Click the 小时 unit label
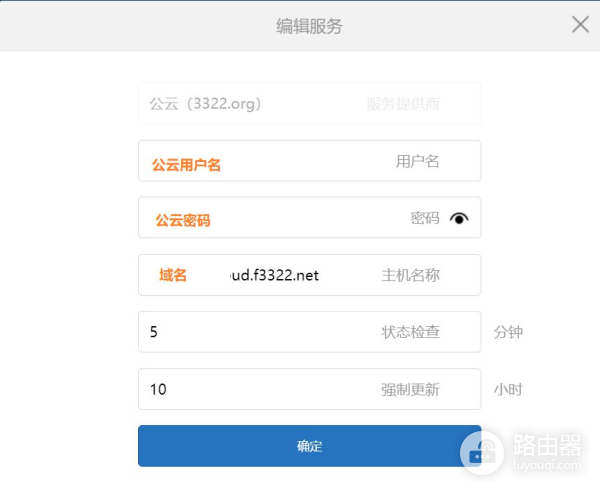This screenshot has width=600, height=493. (508, 389)
